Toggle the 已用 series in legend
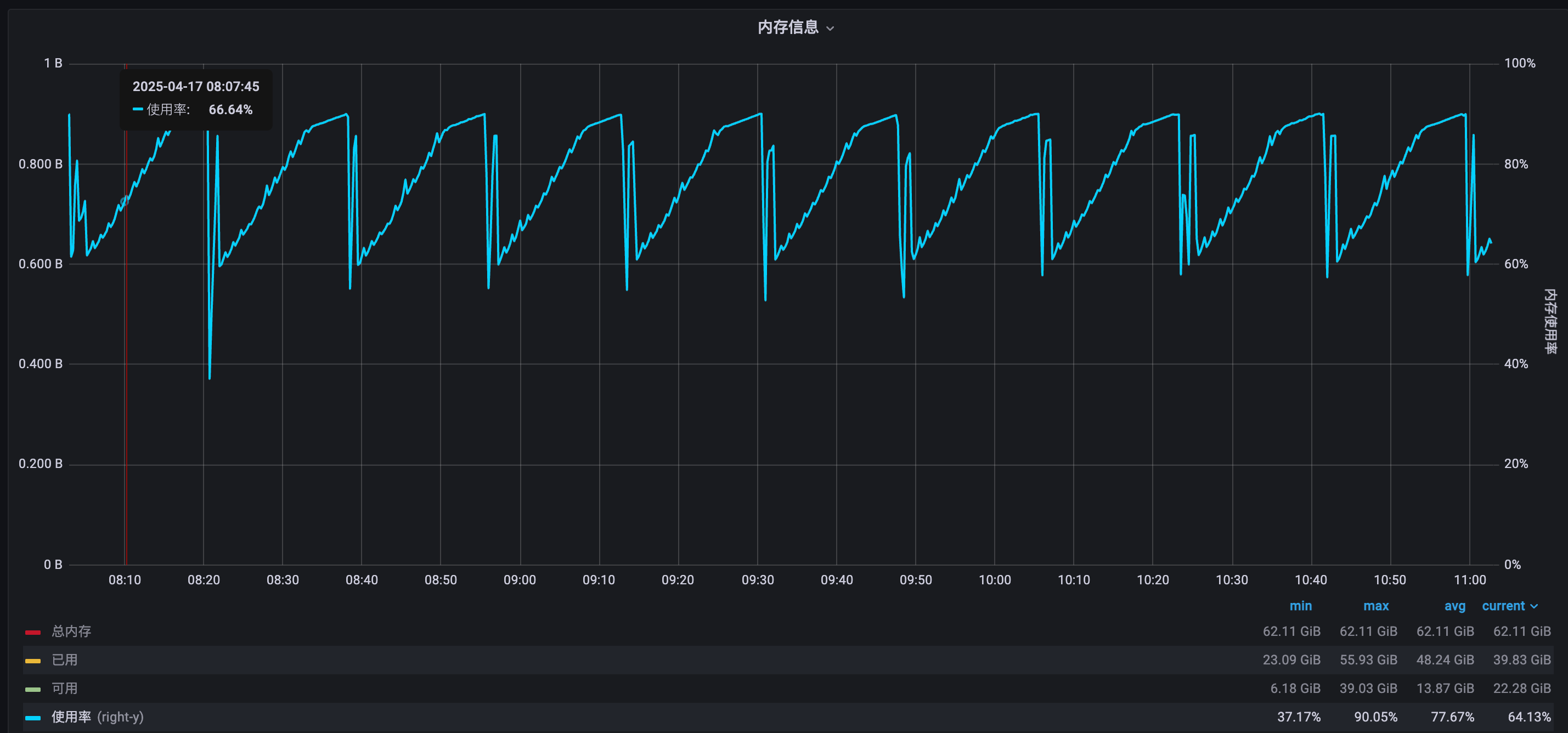The image size is (1568, 733). pyautogui.click(x=65, y=660)
